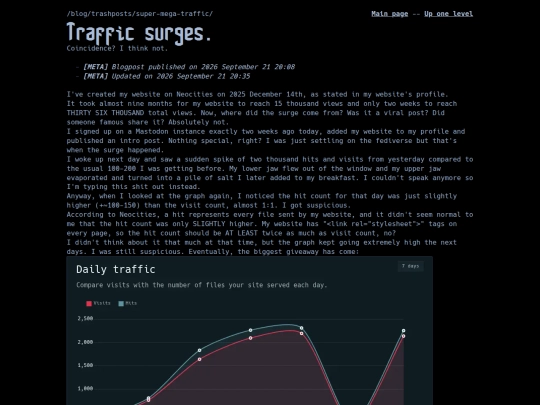This screenshot has width=540, height=405.
Task: Click the 7 days range button
Action: pyautogui.click(x=411, y=266)
